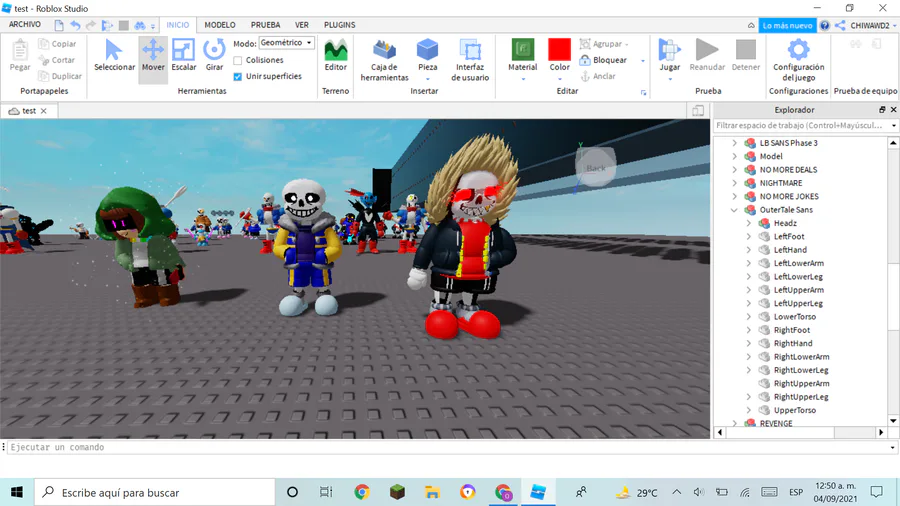Select the INICIO tab
The width and height of the screenshot is (900, 506).
[177, 25]
